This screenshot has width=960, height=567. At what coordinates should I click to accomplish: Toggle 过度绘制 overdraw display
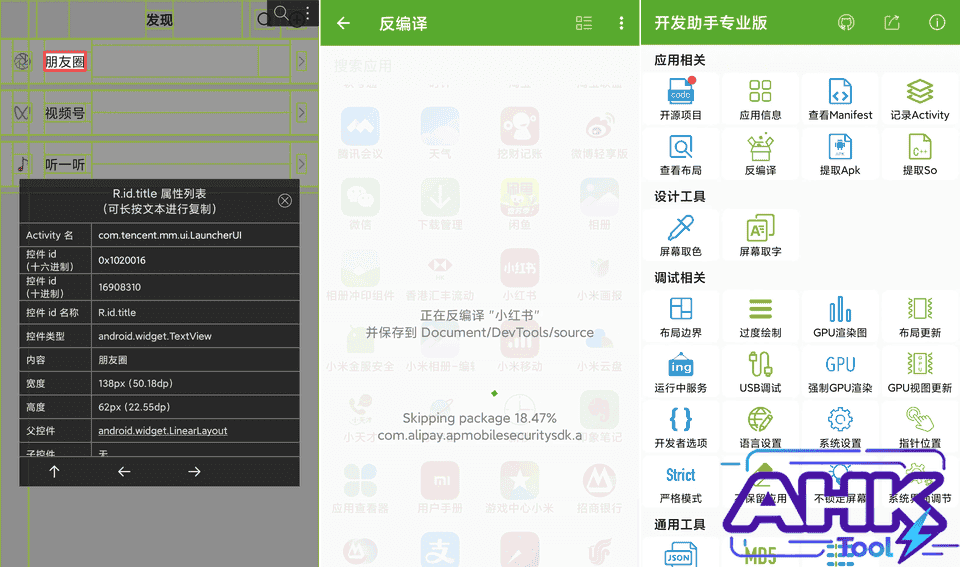(x=760, y=317)
